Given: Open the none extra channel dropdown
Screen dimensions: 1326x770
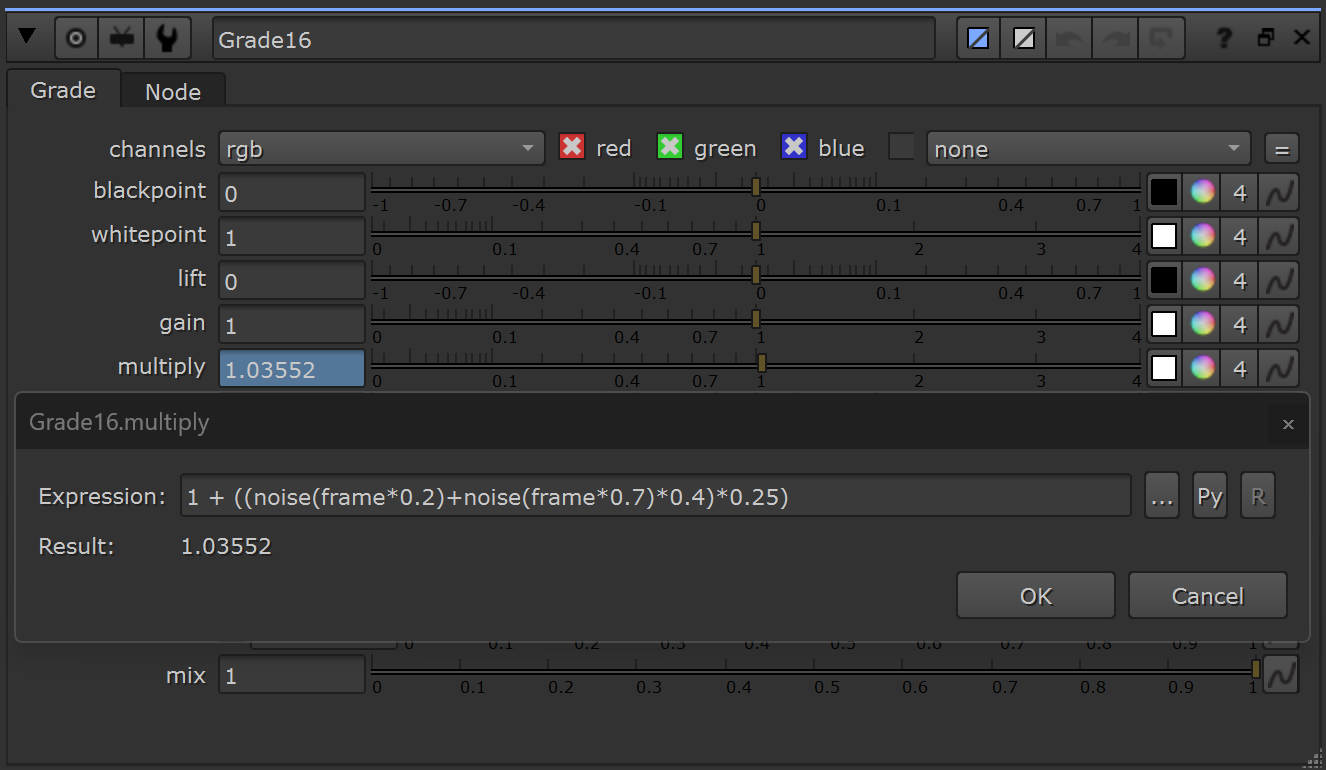Looking at the screenshot, I should (1088, 149).
